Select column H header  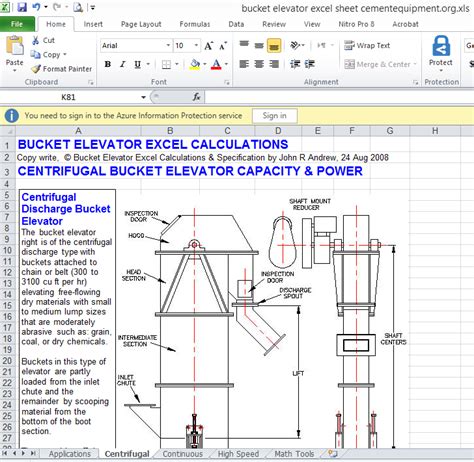pos(435,131)
